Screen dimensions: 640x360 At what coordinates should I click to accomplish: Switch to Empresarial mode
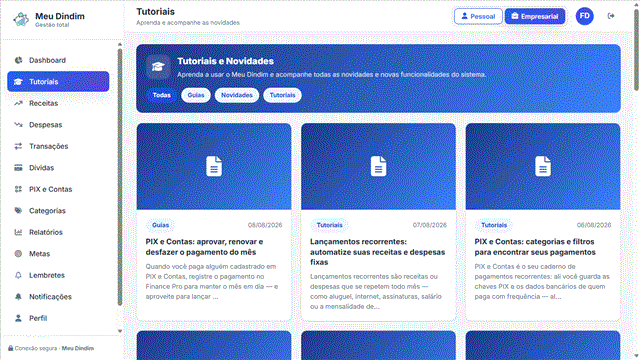point(535,16)
